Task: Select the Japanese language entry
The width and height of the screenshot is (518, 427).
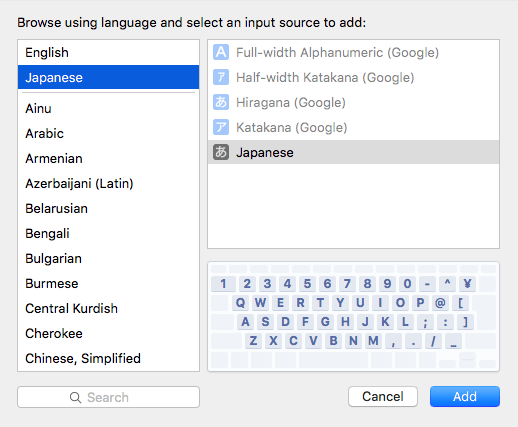Action: pos(108,77)
